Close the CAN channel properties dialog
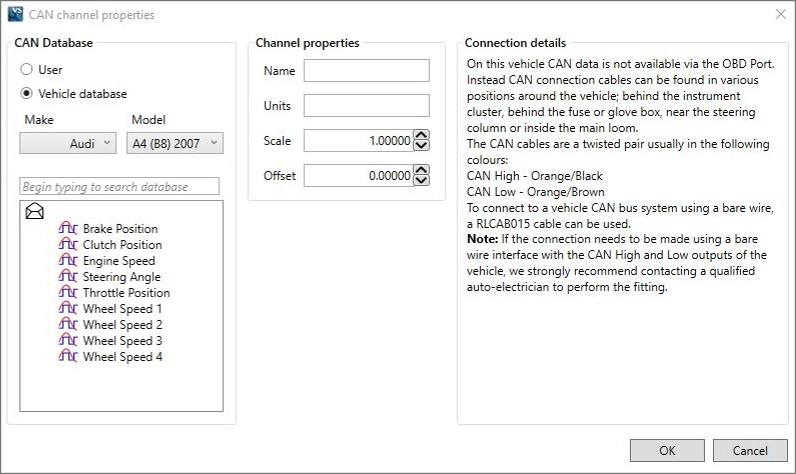Screen dimensions: 796x474 781,14
